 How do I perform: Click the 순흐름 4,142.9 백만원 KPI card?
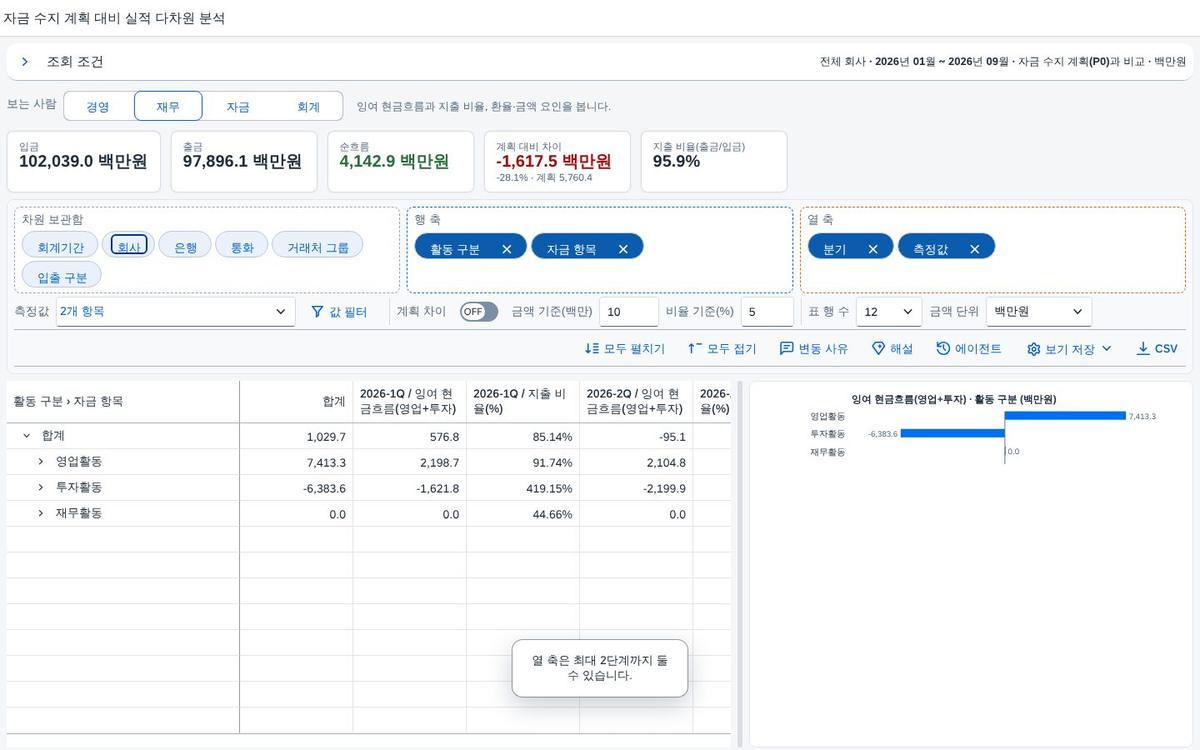click(401, 161)
